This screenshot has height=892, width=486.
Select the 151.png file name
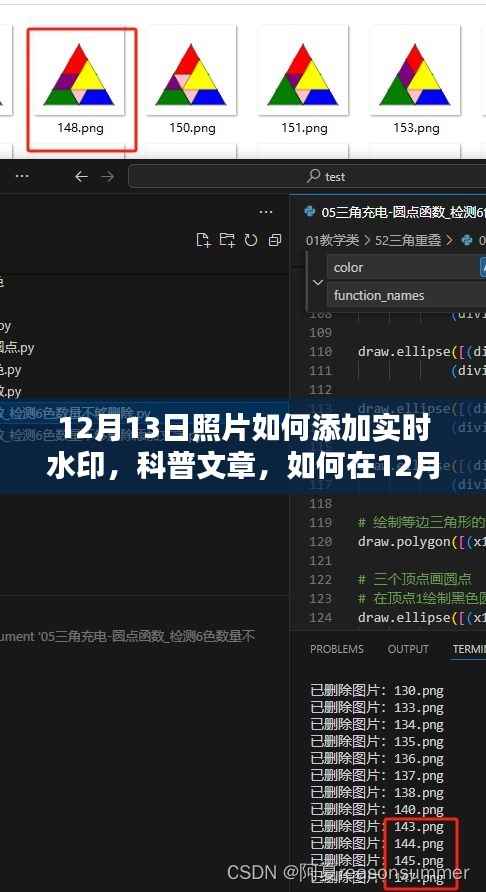(x=304, y=128)
